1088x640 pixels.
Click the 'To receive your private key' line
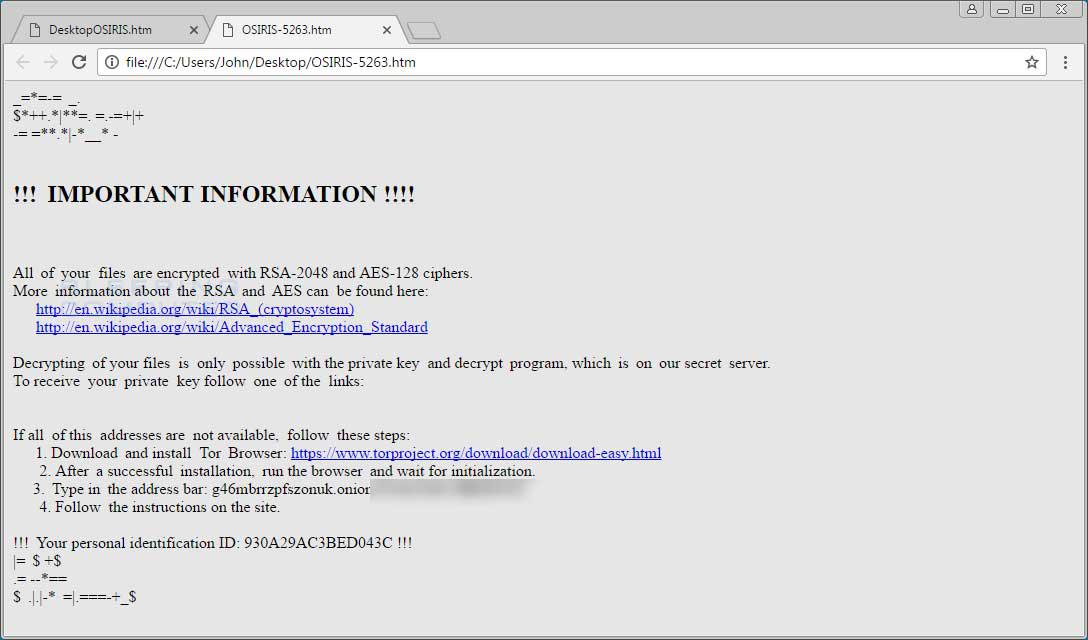[188, 381]
